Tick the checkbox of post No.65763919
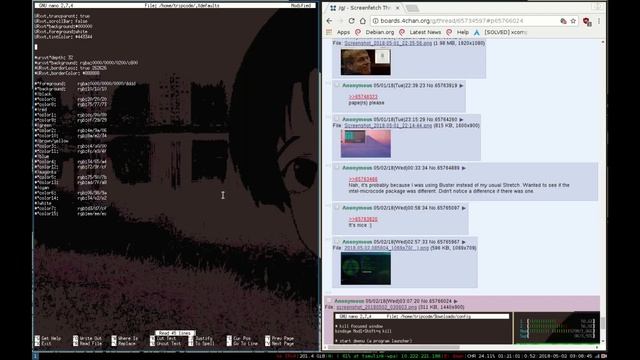 pyautogui.click(x=337, y=85)
